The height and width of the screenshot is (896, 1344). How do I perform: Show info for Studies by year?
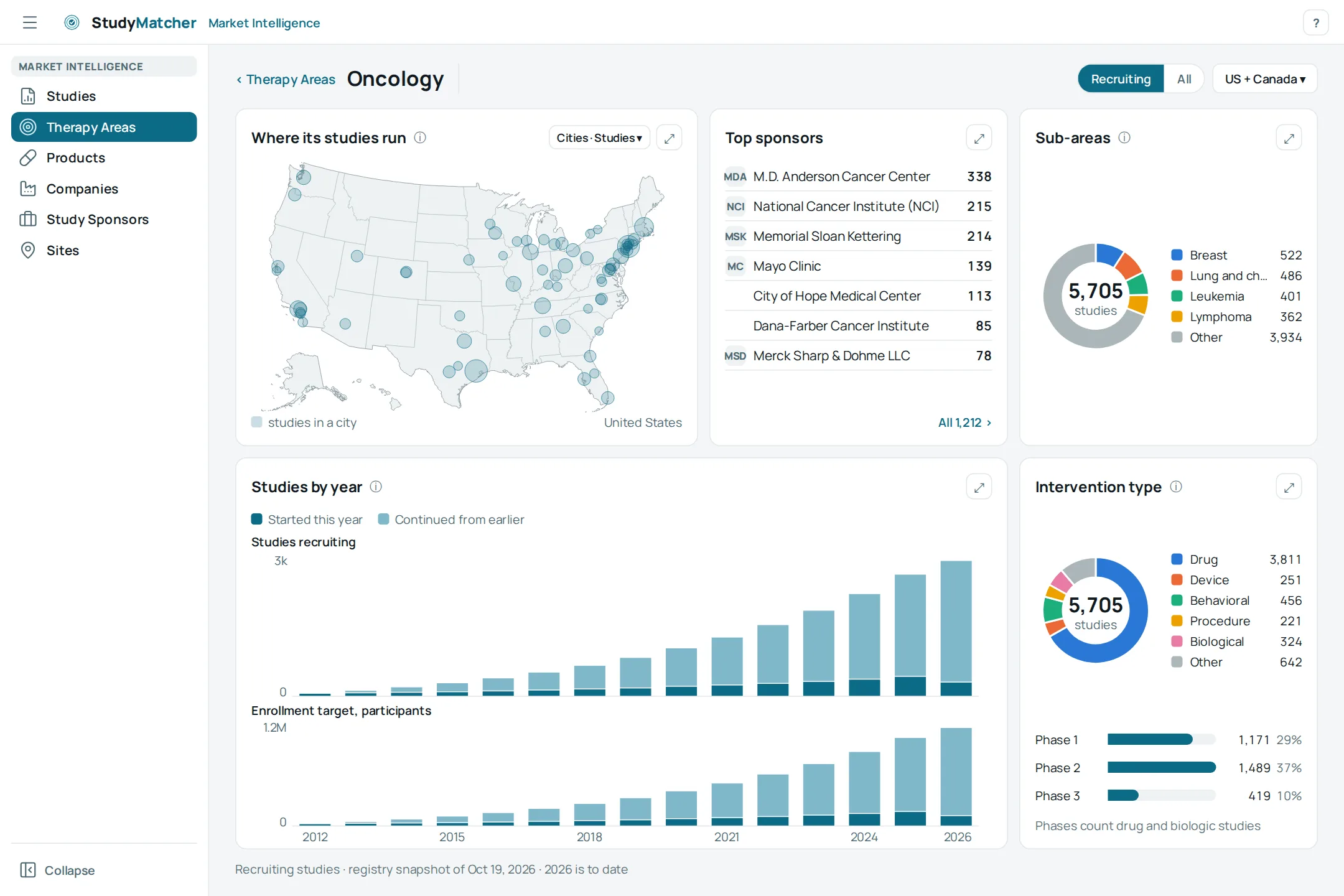[376, 487]
